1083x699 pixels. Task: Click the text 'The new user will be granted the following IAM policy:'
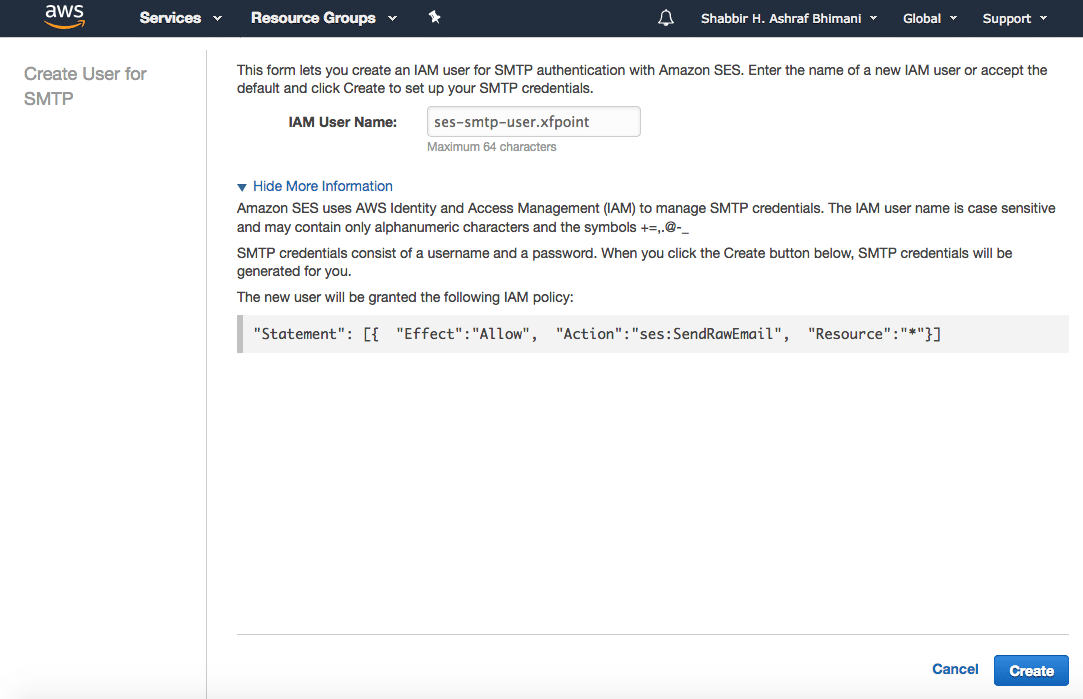coord(405,298)
